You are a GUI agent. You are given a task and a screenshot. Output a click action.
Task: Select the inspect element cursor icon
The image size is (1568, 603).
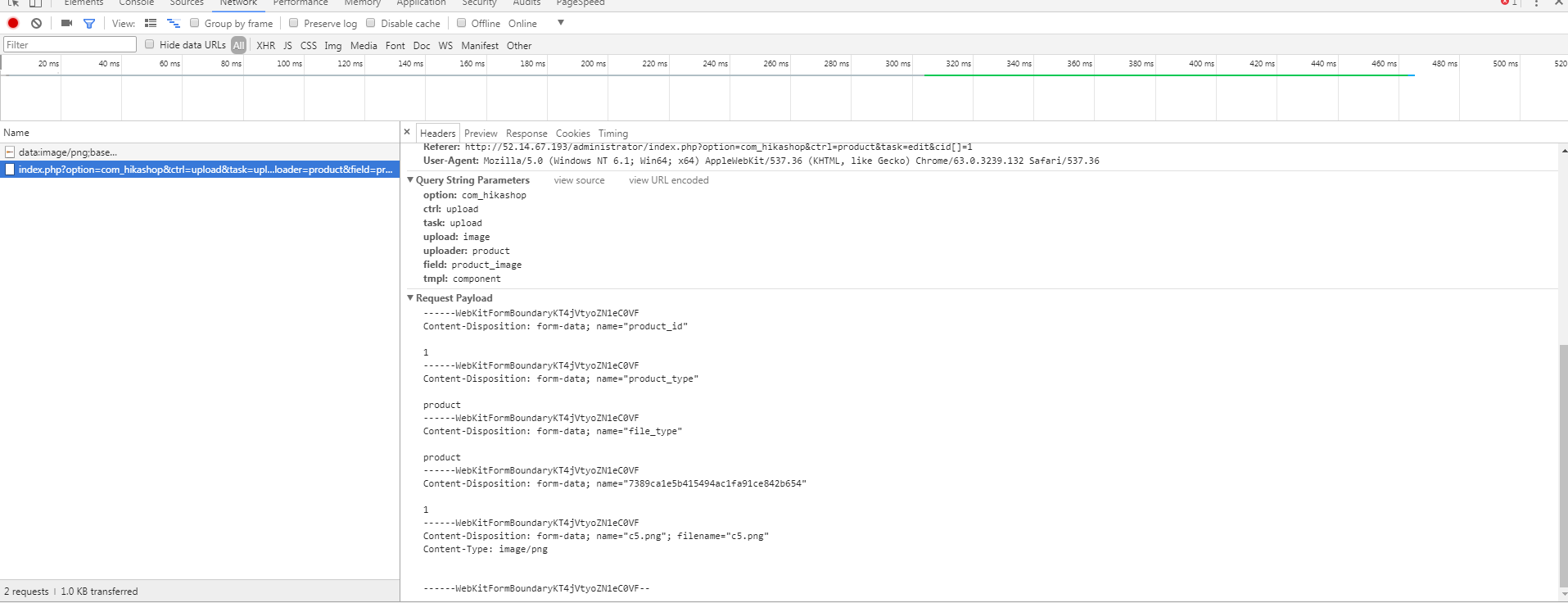pyautogui.click(x=13, y=3)
